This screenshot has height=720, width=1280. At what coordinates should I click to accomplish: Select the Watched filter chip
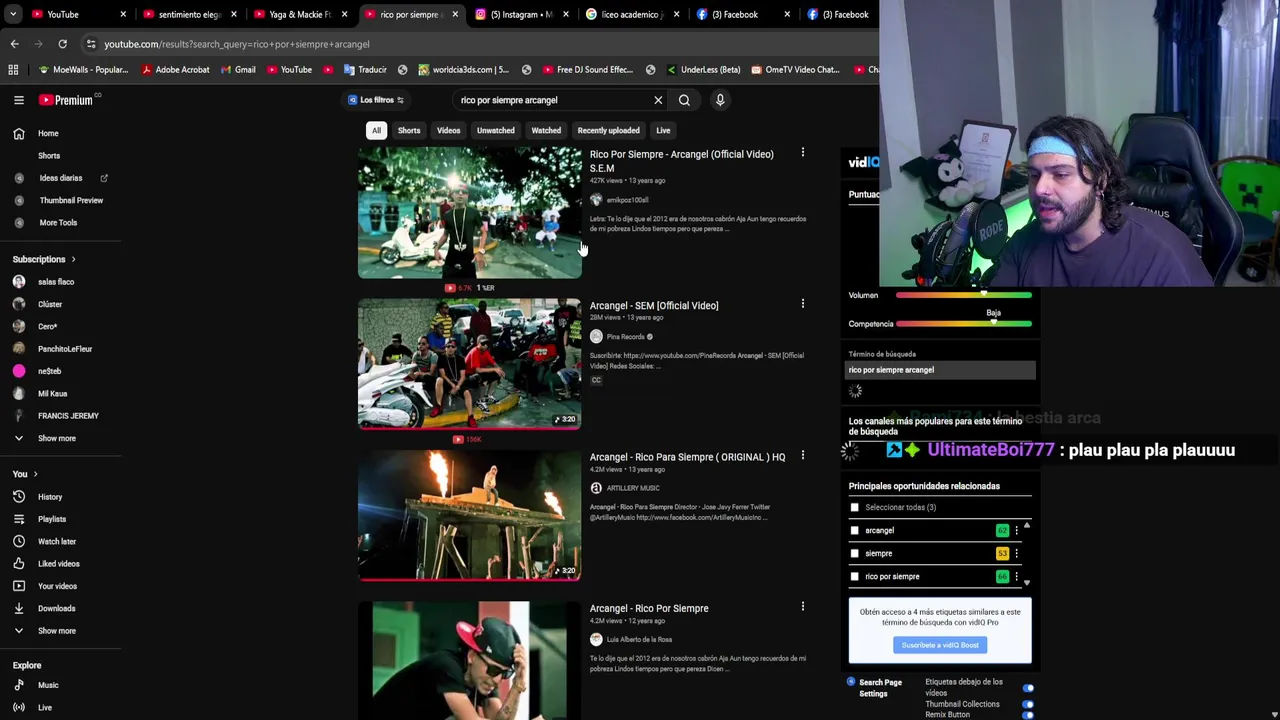(x=546, y=130)
